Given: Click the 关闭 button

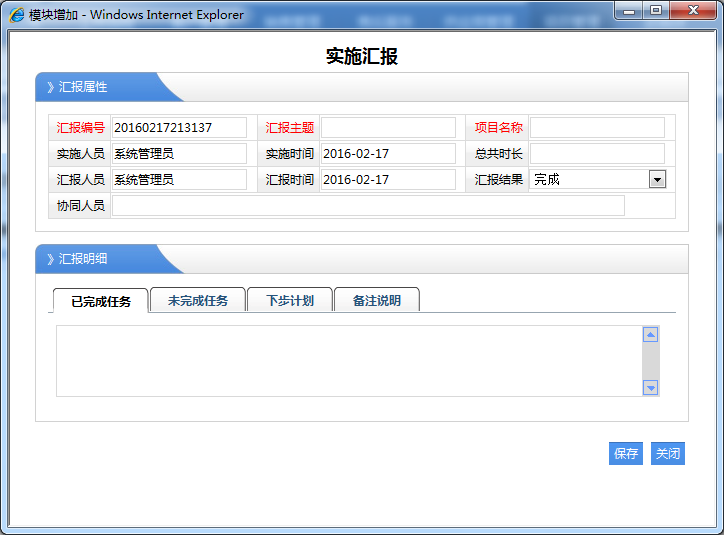Looking at the screenshot, I should pyautogui.click(x=667, y=453).
